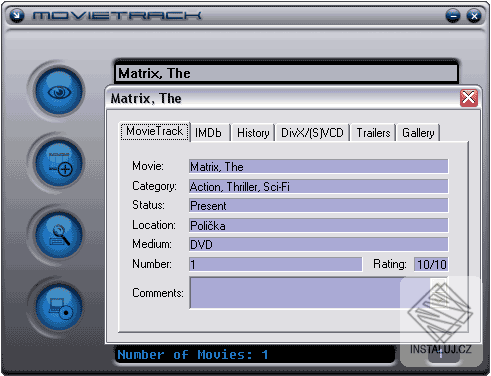Image resolution: width=491 pixels, height=376 pixels.
Task: Open the History tab
Action: 253,133
